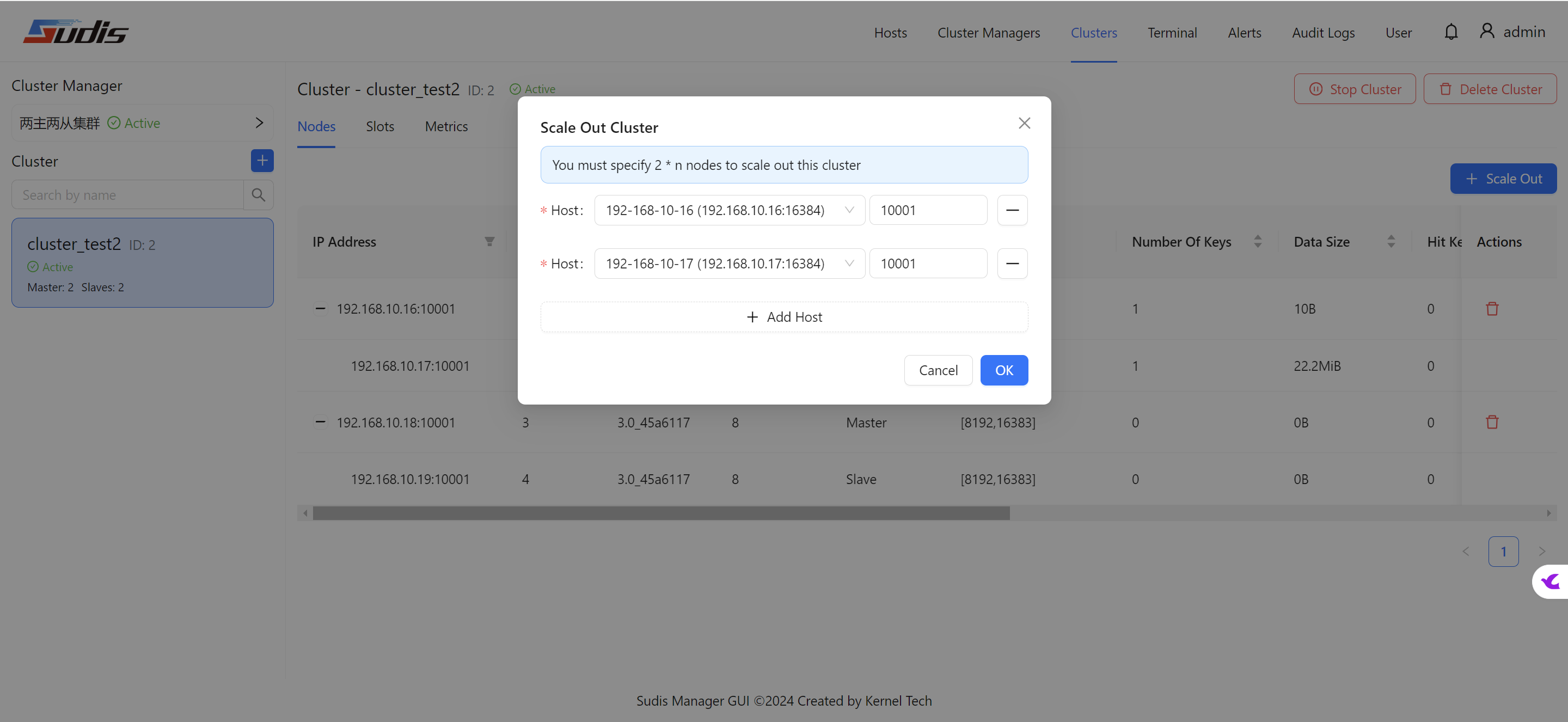Click the Stop Cluster button
Viewport: 1568px width, 722px height.
point(1355,89)
